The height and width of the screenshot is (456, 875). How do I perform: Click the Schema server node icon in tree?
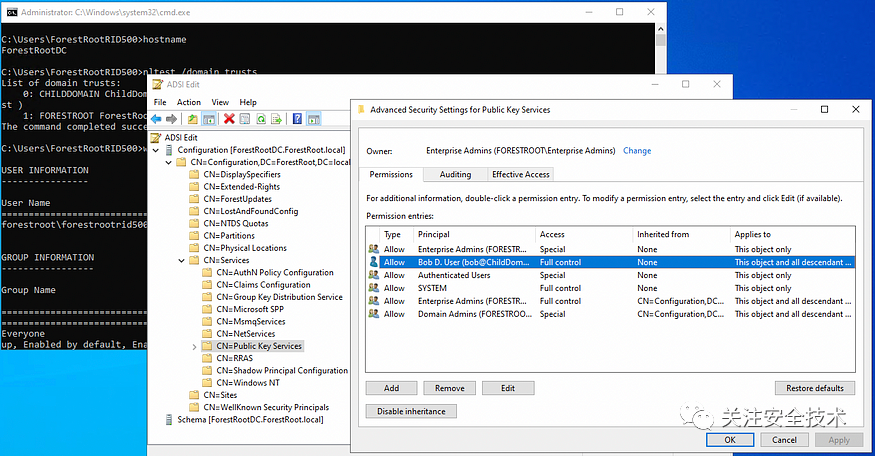point(169,420)
